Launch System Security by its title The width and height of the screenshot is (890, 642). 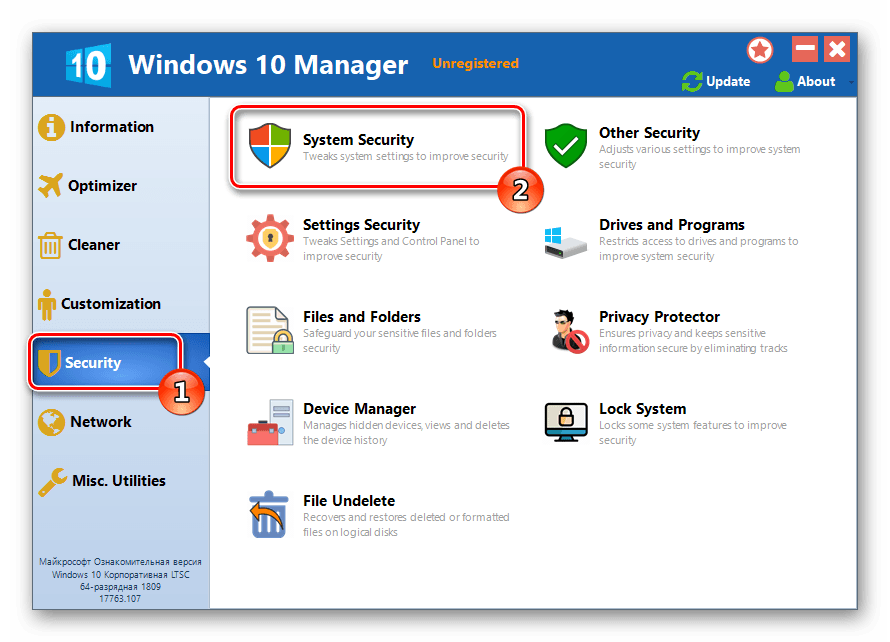[358, 140]
